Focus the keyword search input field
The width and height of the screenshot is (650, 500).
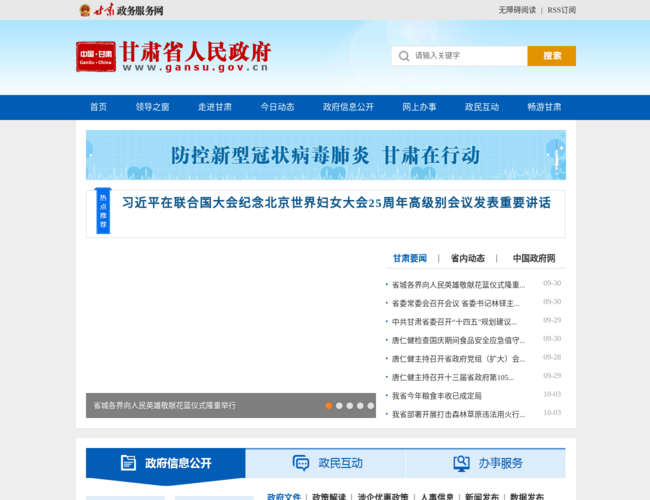pos(465,56)
